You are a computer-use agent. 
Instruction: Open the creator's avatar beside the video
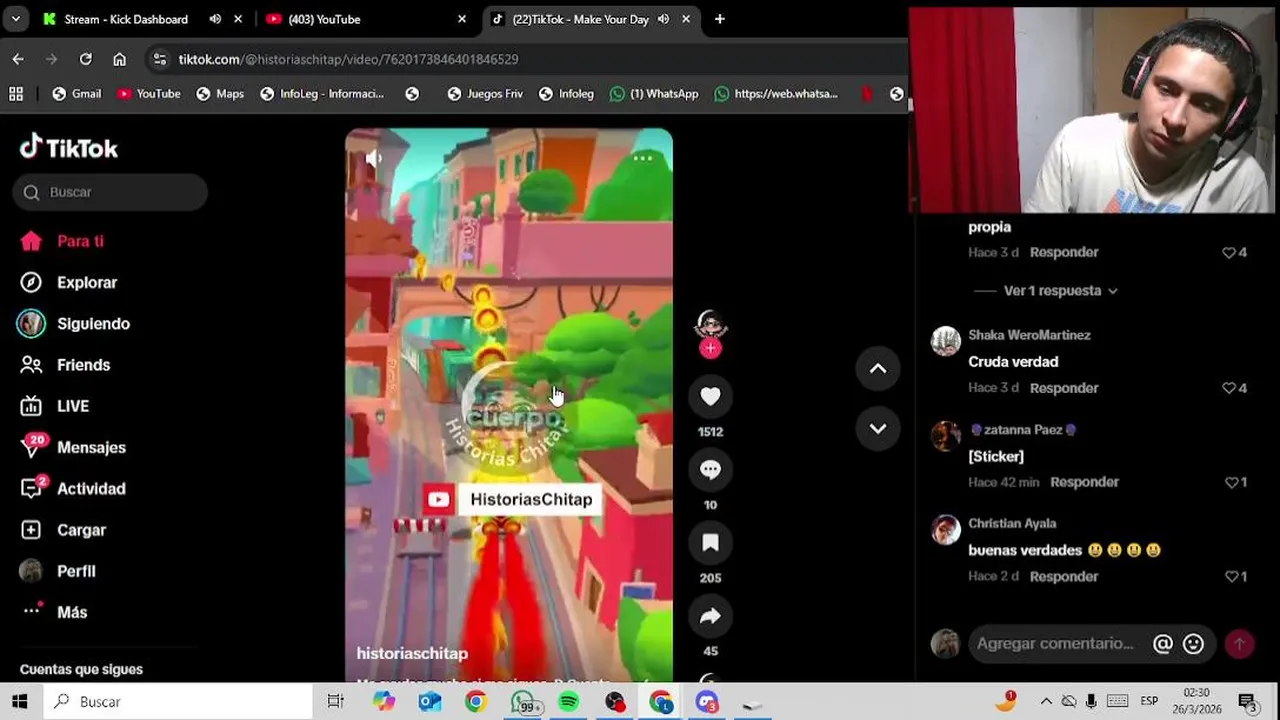click(710, 325)
